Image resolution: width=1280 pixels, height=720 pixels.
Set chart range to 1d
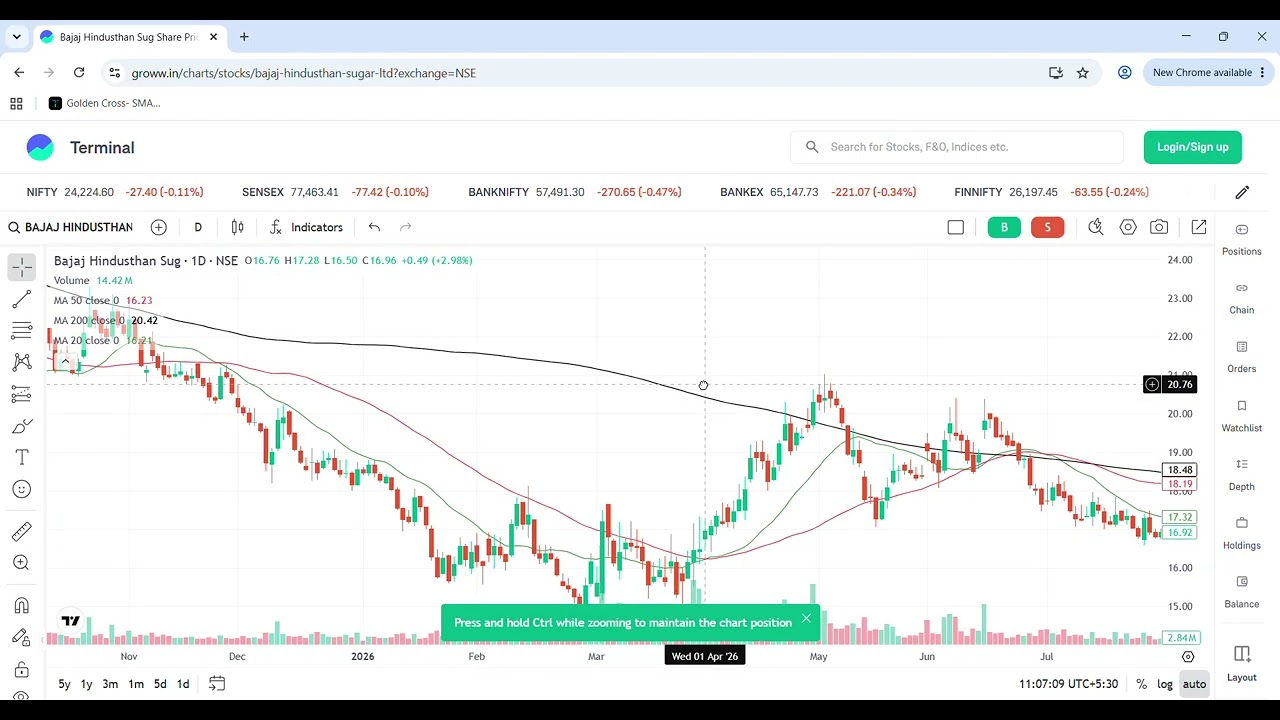click(183, 684)
